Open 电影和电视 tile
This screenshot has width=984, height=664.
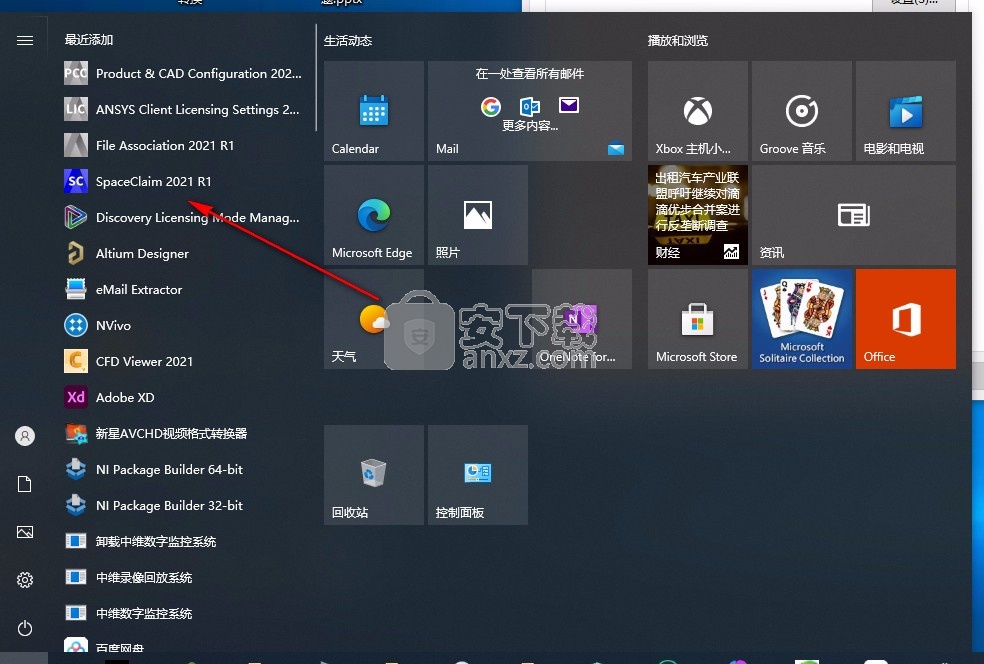click(x=906, y=111)
